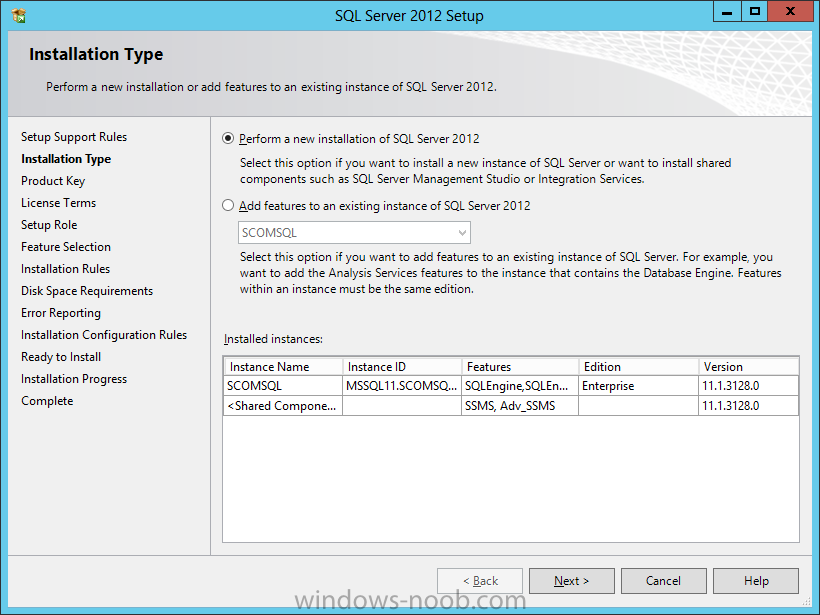Open Help for setup
Screen dimensions: 820x615
[x=756, y=581]
